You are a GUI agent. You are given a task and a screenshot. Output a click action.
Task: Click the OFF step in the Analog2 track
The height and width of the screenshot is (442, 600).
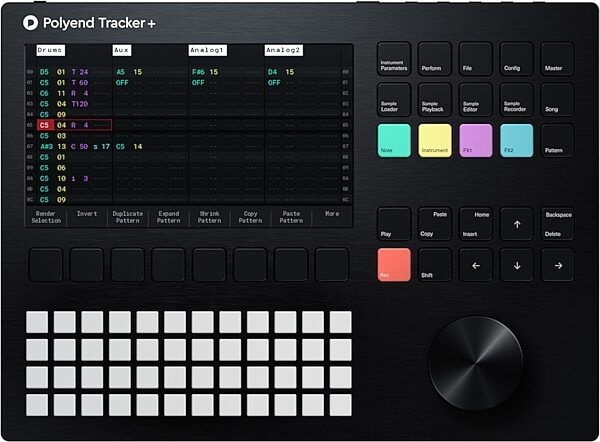[274, 83]
